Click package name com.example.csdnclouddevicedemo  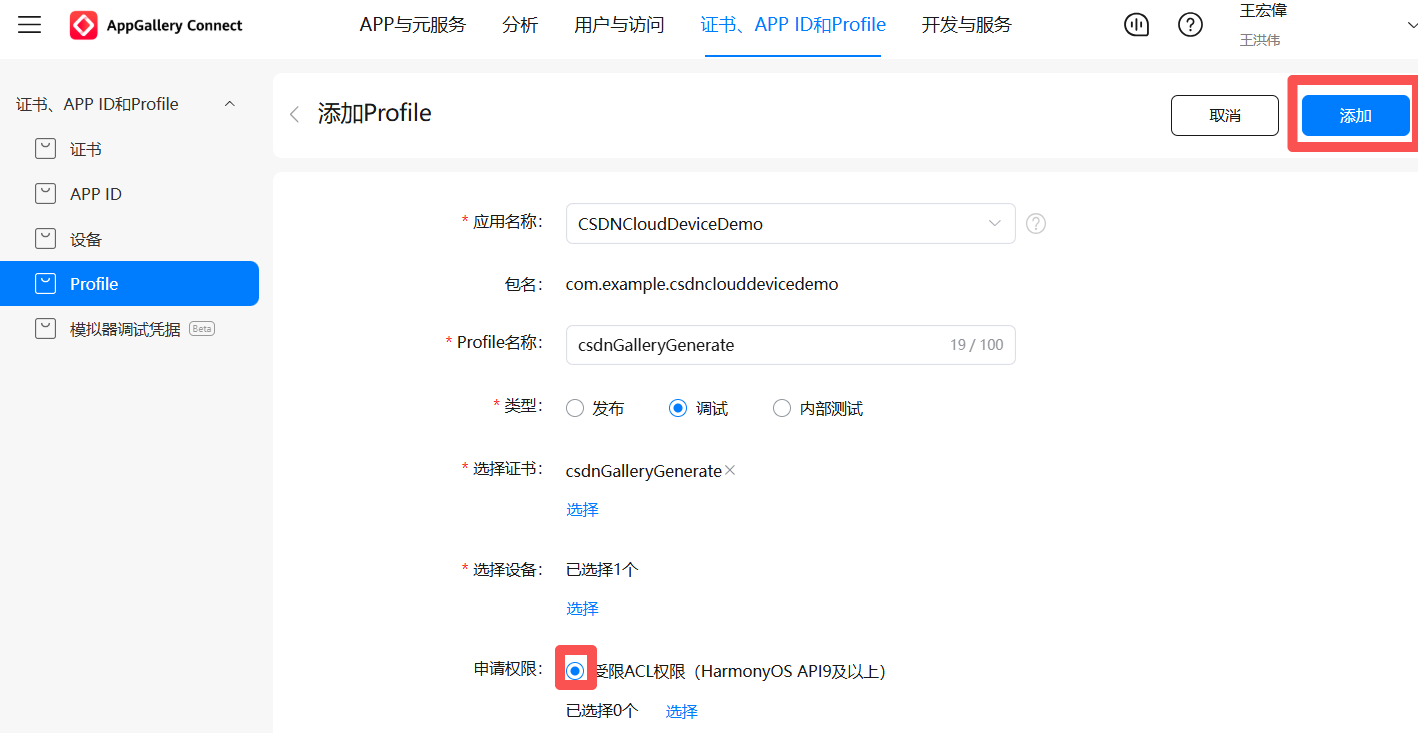tap(702, 284)
